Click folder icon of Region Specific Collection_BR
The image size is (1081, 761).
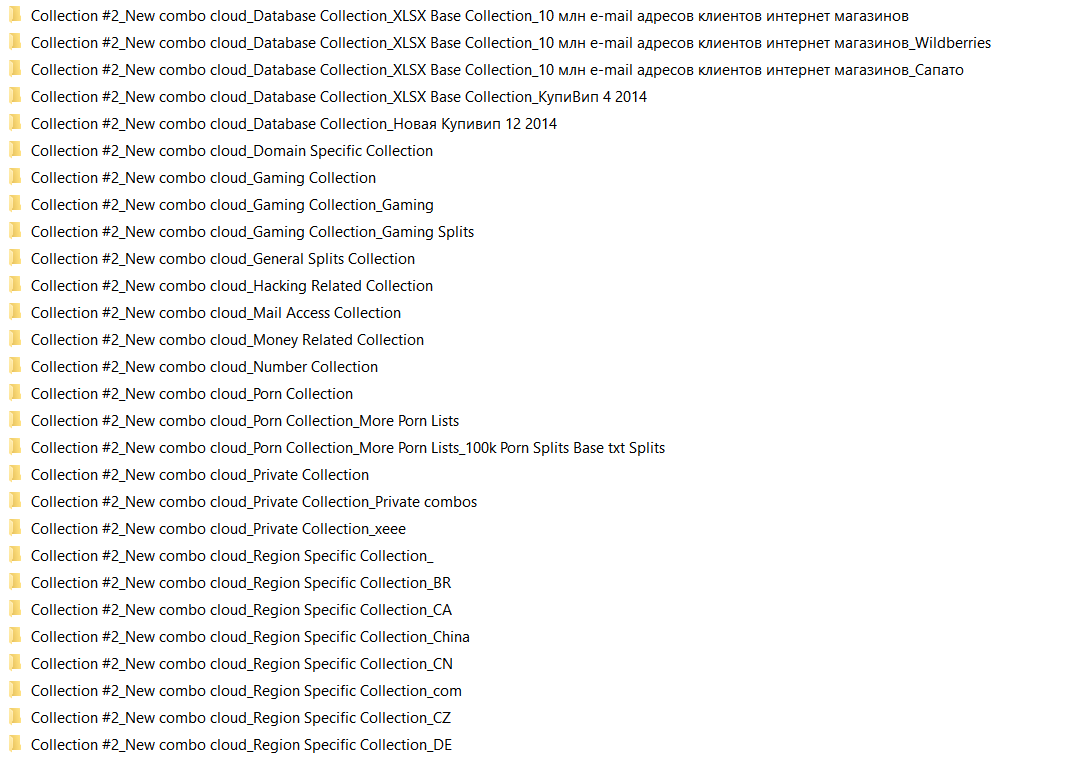[15, 582]
